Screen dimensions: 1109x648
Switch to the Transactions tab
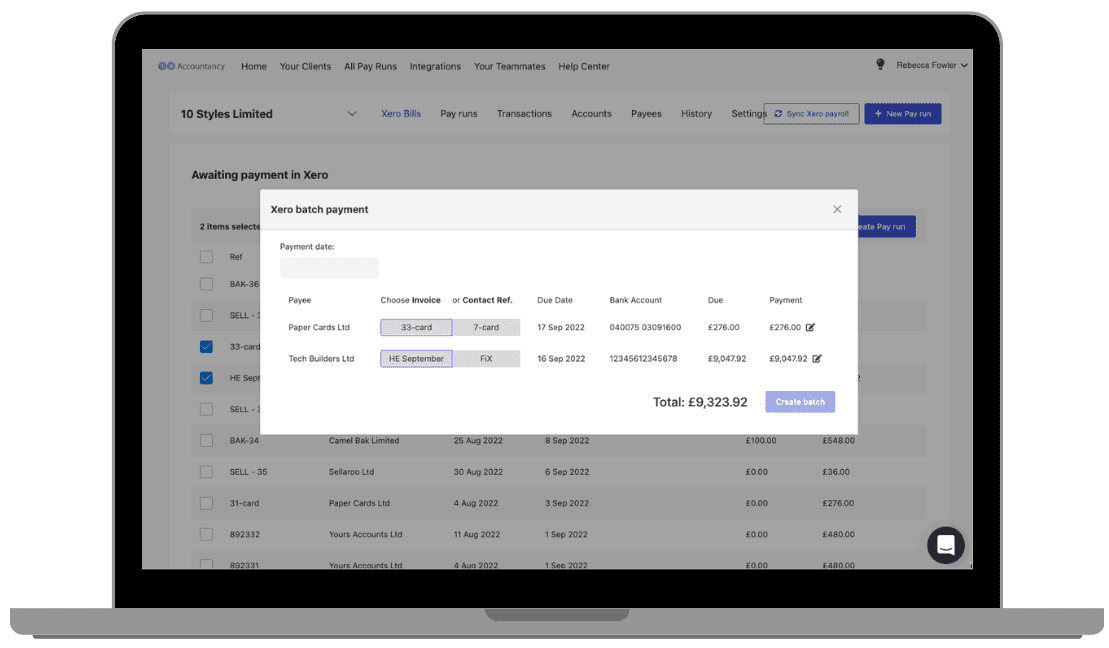[x=524, y=113]
